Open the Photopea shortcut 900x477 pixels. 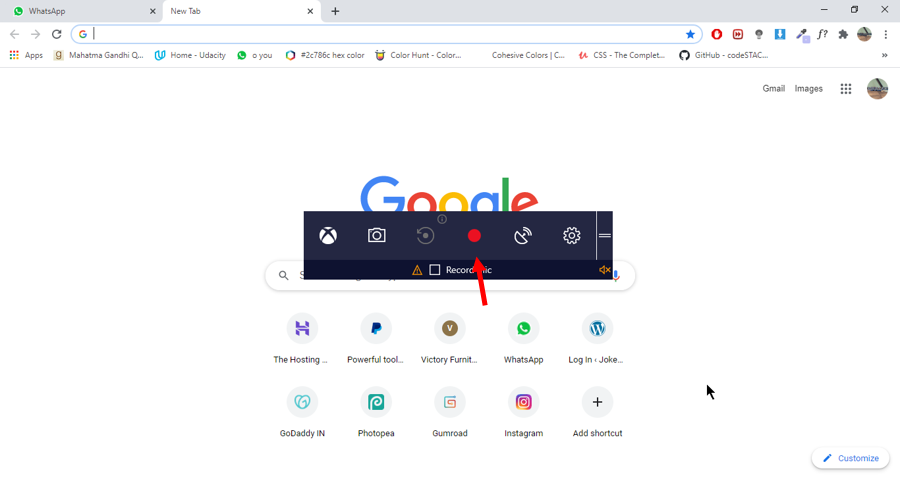[x=376, y=412]
